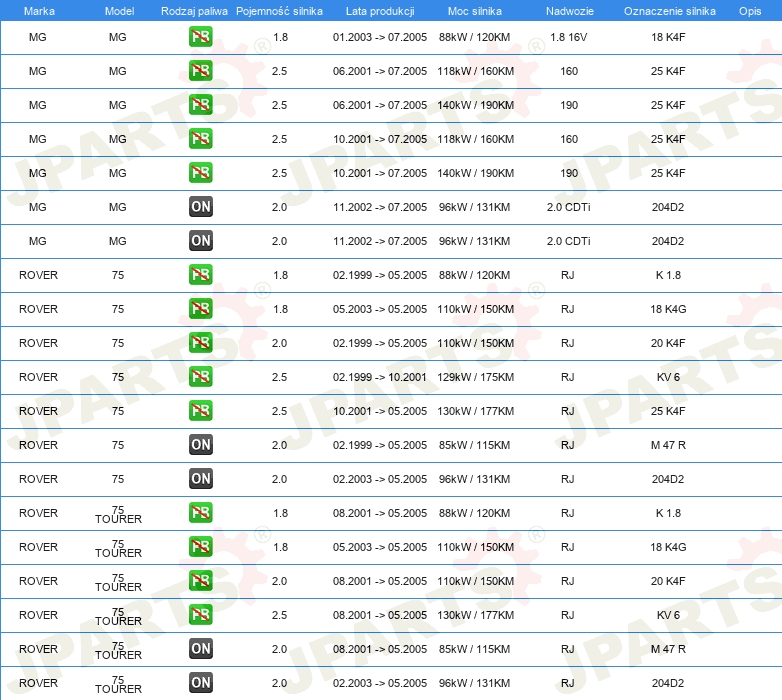Image resolution: width=782 pixels, height=700 pixels.
Task: Click the PB icon for Rover 75 02.1999 K 1.8
Action: pos(200,275)
